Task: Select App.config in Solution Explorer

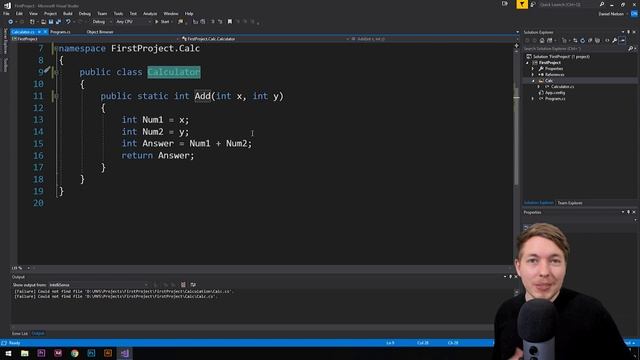Action: click(x=555, y=93)
